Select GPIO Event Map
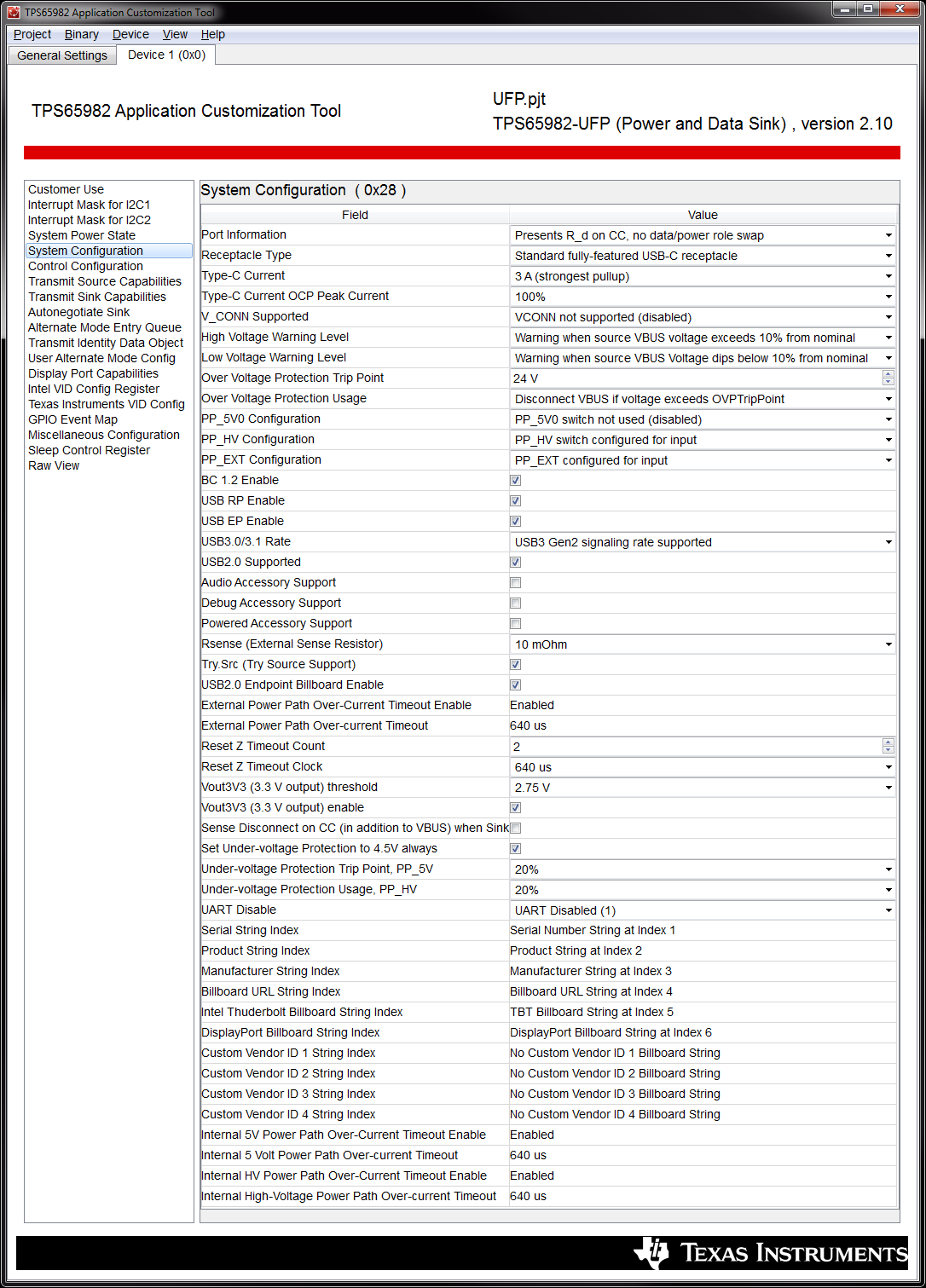This screenshot has width=926, height=1288. (72, 419)
